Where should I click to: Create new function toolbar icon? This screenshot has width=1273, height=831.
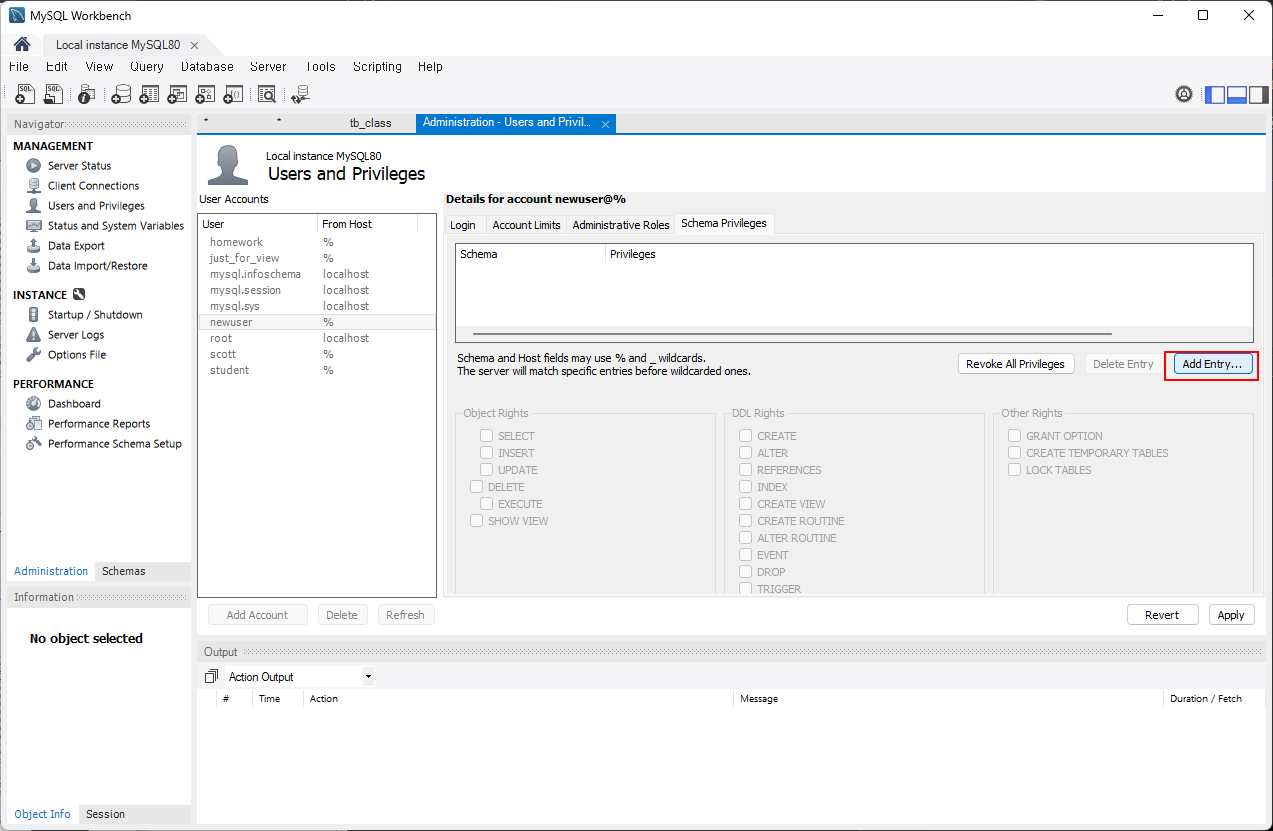[x=233, y=94]
